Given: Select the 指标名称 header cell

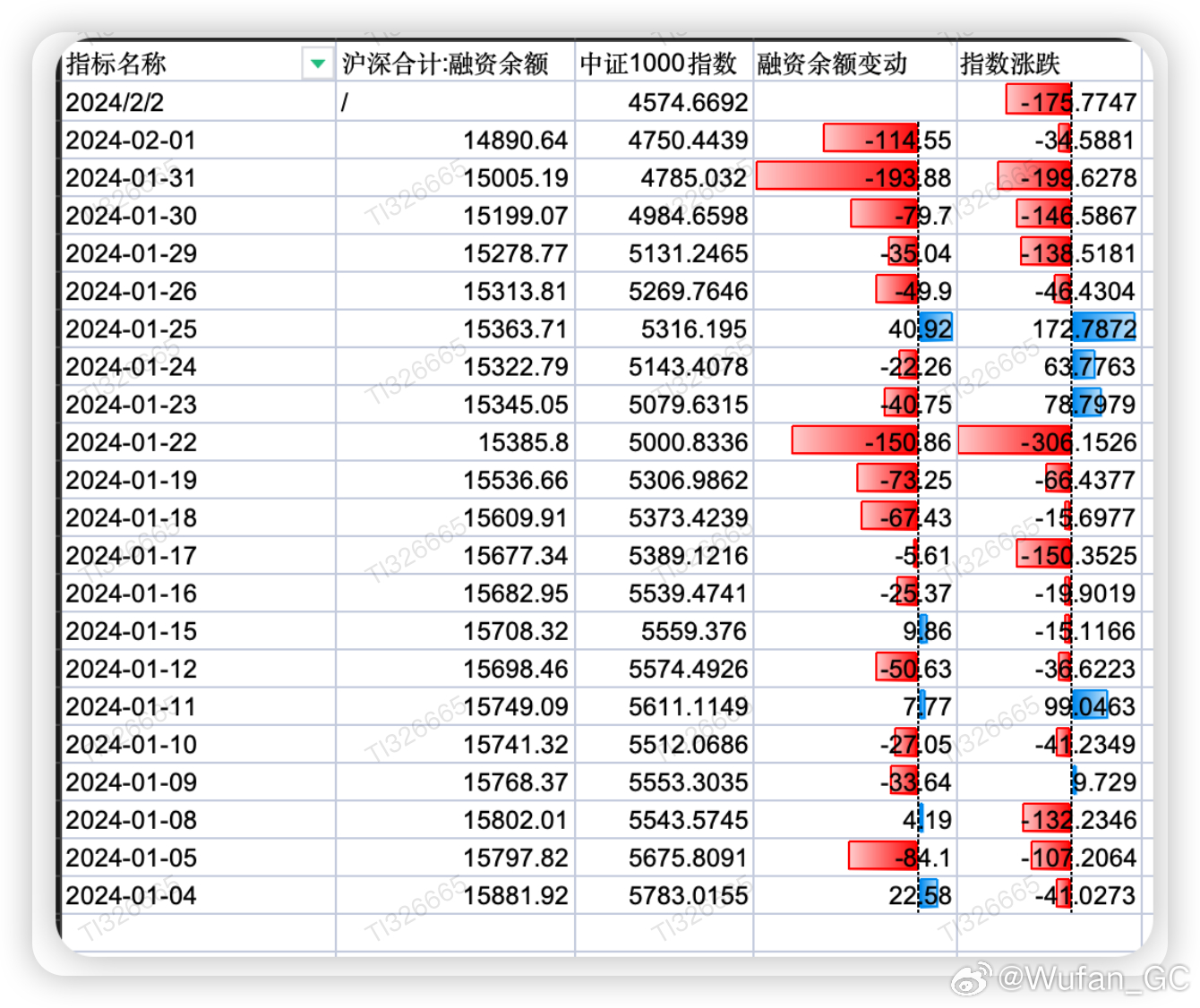Looking at the screenshot, I should (200, 63).
